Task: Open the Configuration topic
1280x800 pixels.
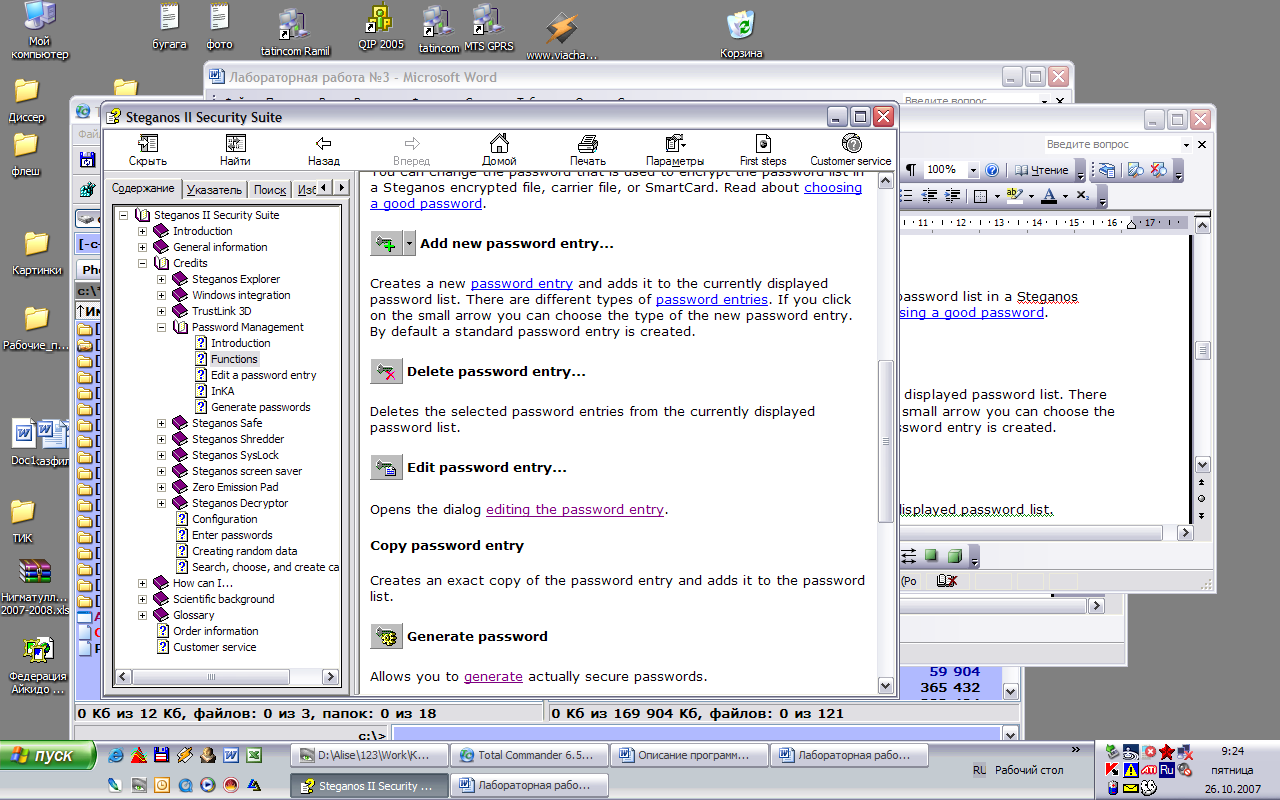Action: point(224,519)
